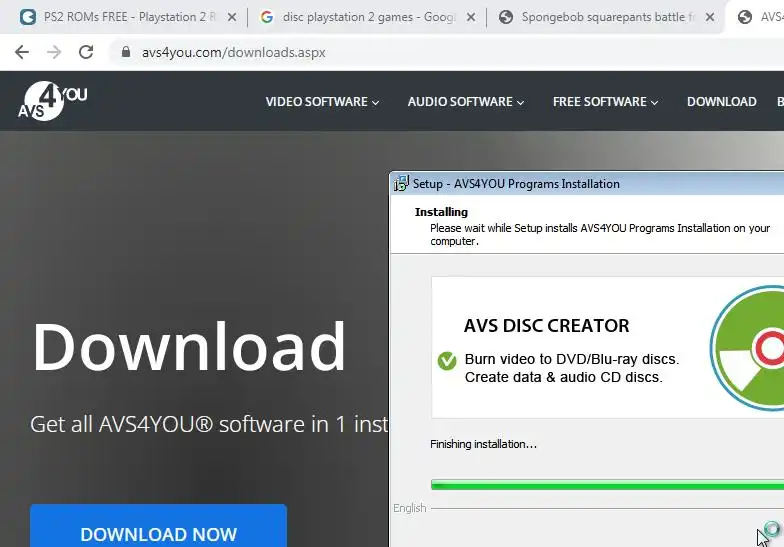Image resolution: width=784 pixels, height=547 pixels.
Task: Focus the address bar showing avs4you.com/downloads.aspx
Action: (x=445, y=52)
